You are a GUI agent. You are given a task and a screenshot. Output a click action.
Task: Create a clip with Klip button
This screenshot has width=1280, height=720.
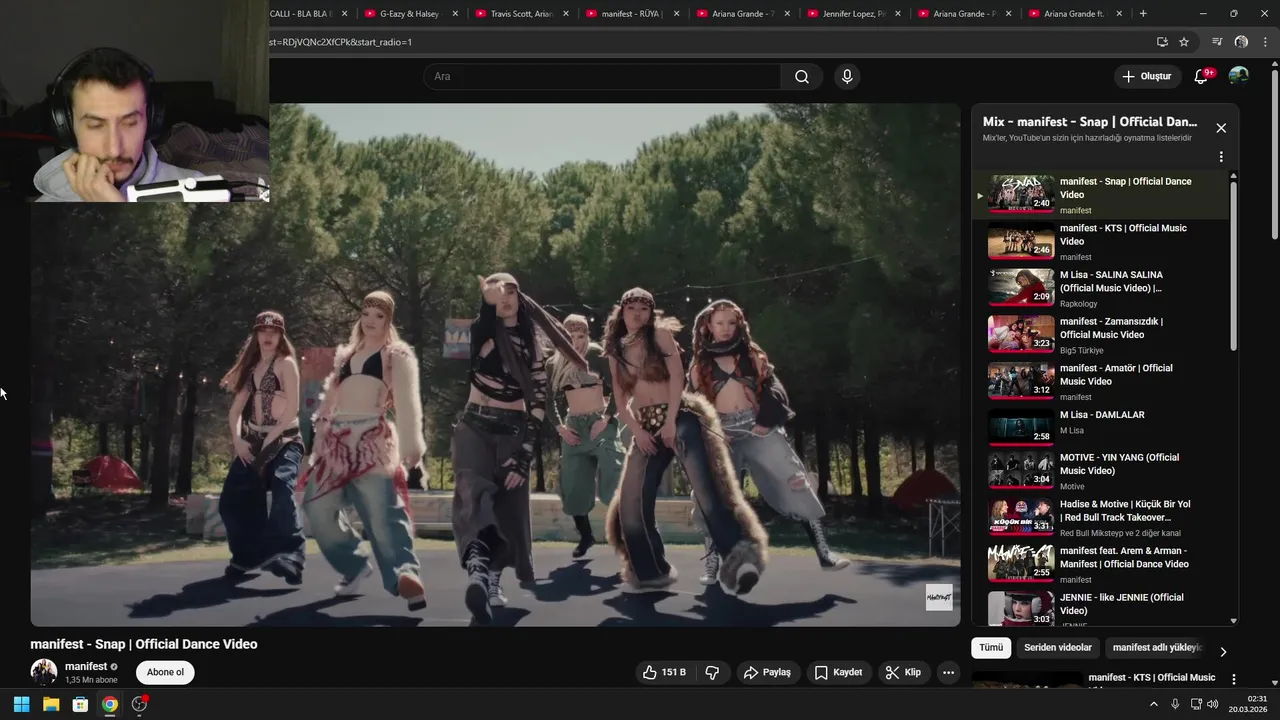pyautogui.click(x=903, y=672)
